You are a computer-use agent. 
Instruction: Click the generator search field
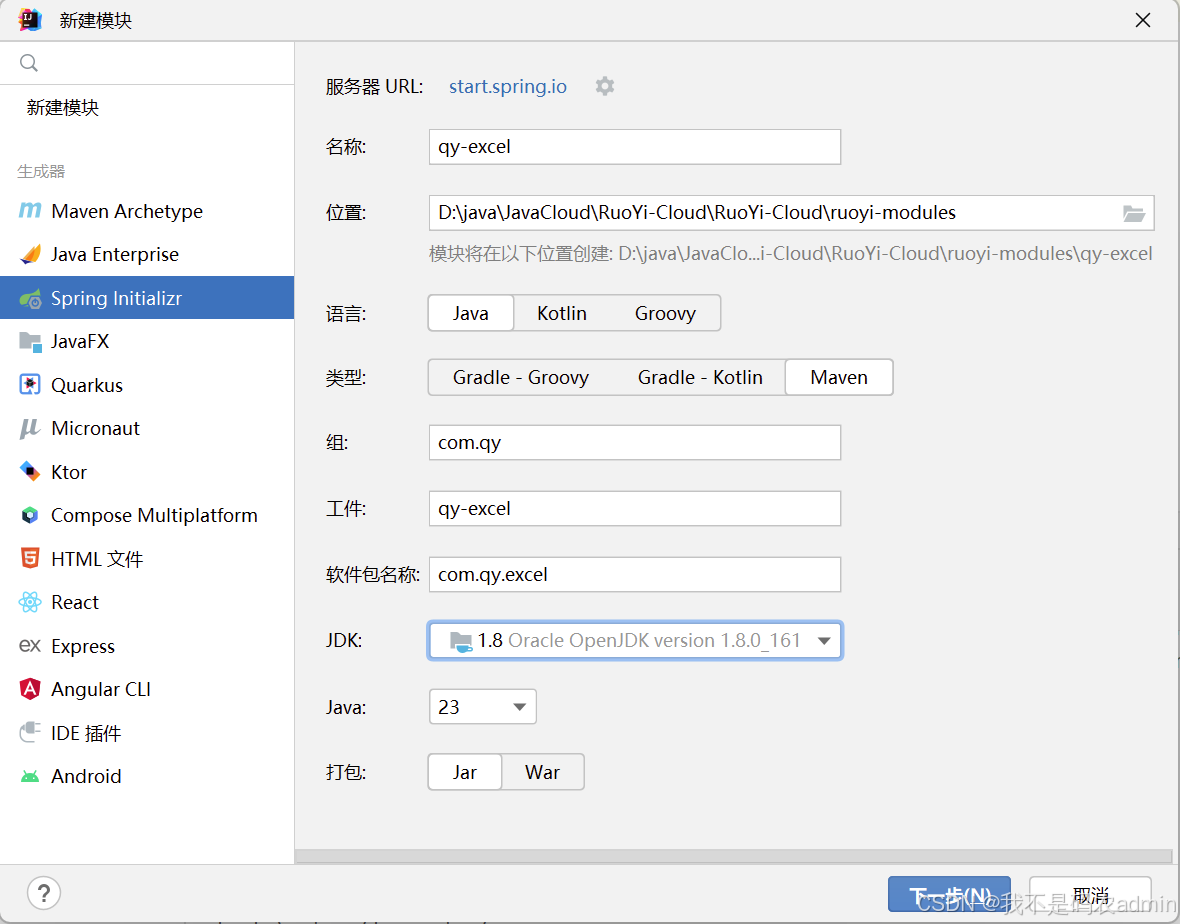[147, 62]
